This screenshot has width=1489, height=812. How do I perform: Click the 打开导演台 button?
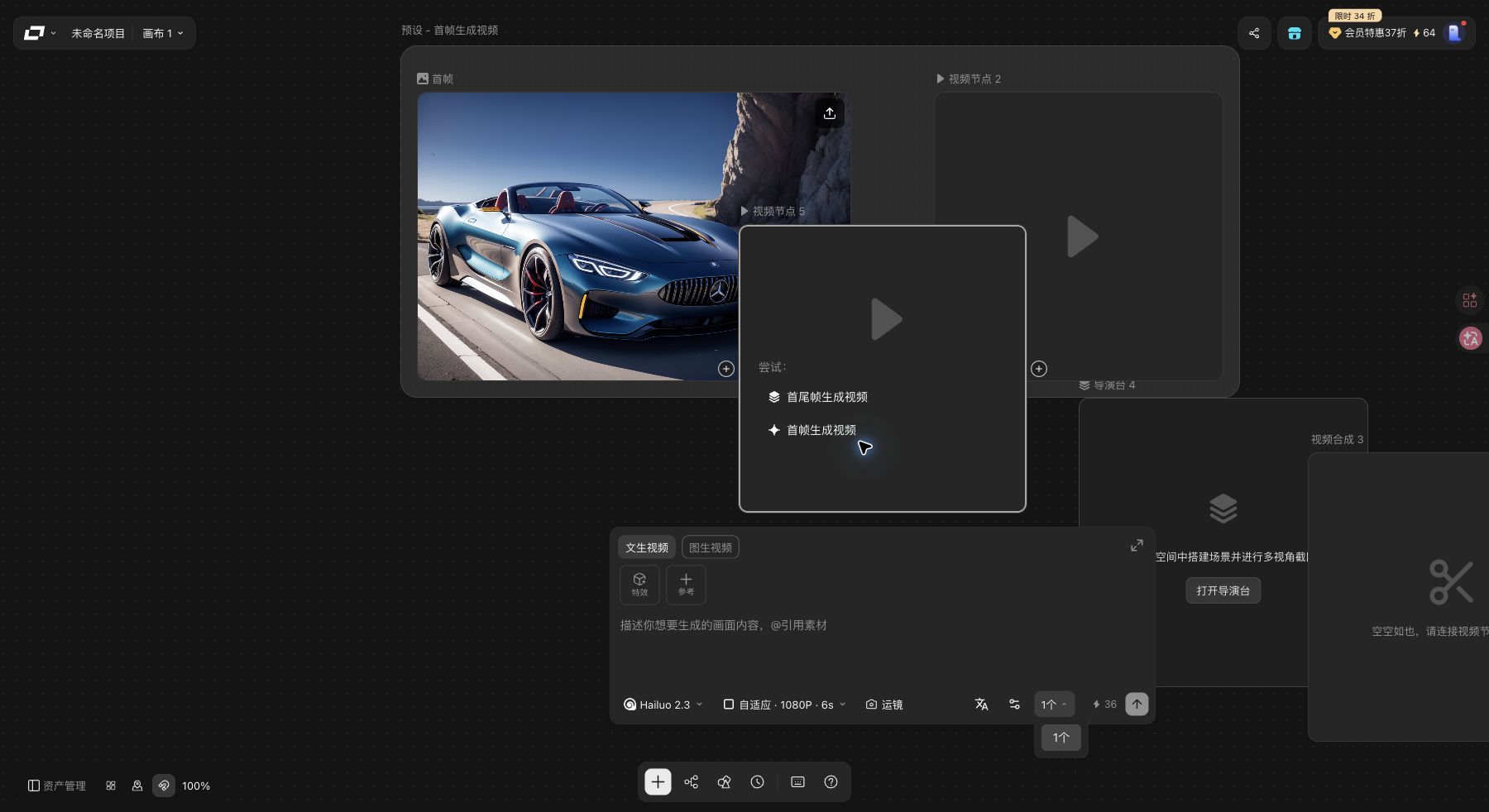1223,590
